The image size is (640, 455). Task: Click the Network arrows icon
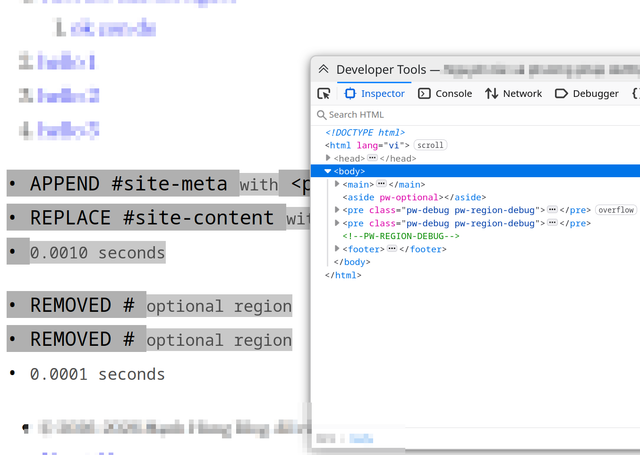491,94
